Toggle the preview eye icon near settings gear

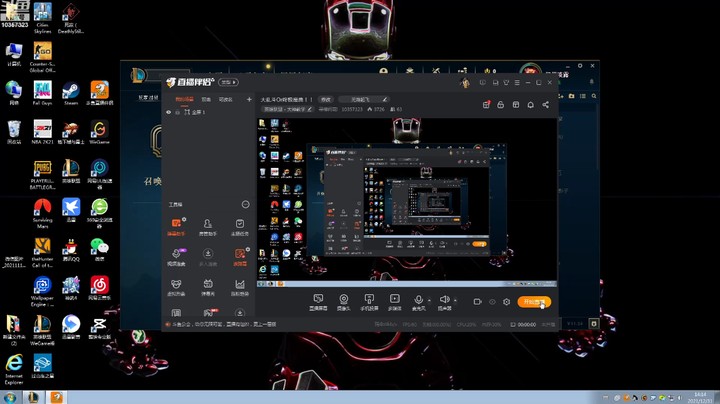492,302
